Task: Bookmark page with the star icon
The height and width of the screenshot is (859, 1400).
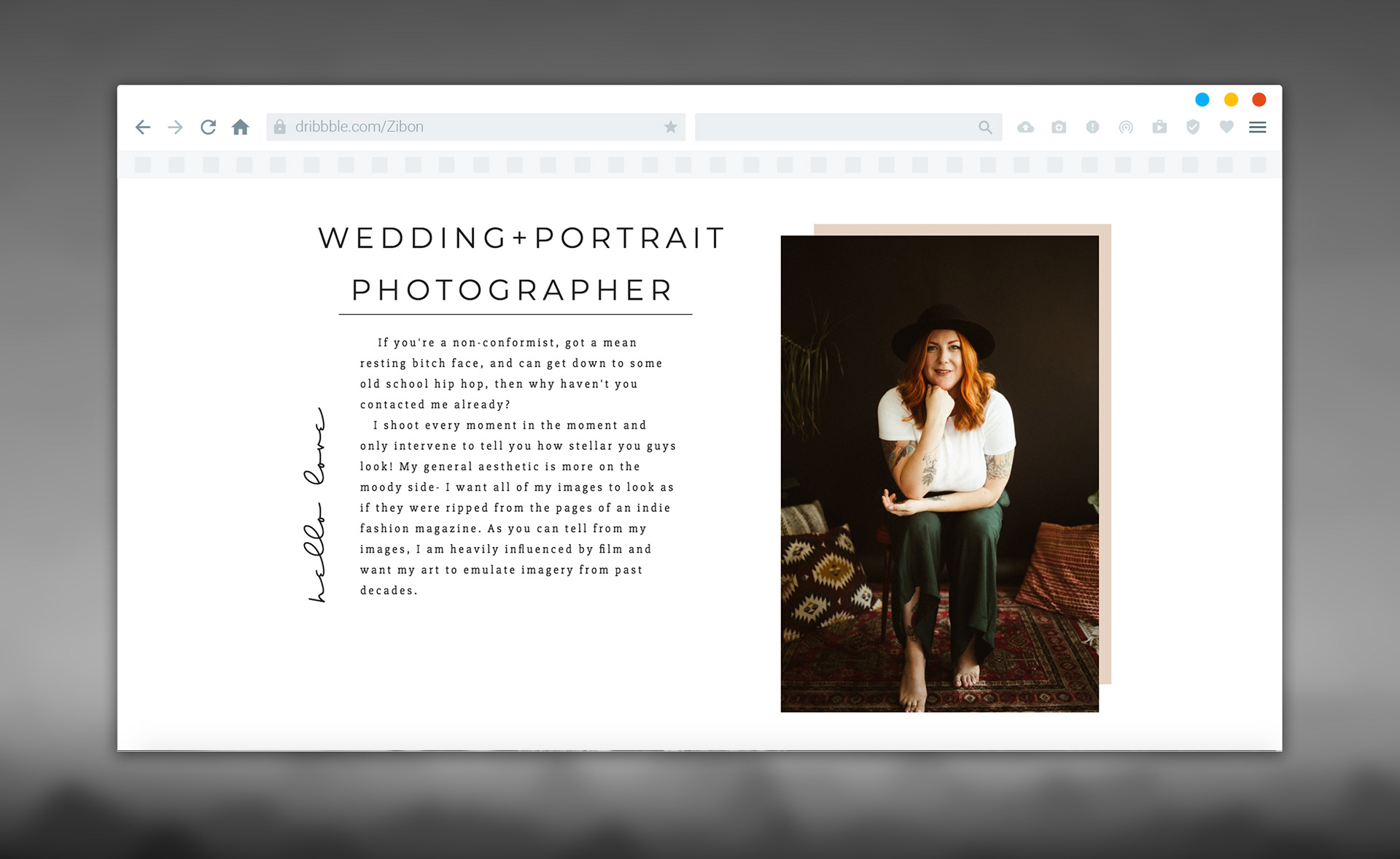Action: [670, 127]
